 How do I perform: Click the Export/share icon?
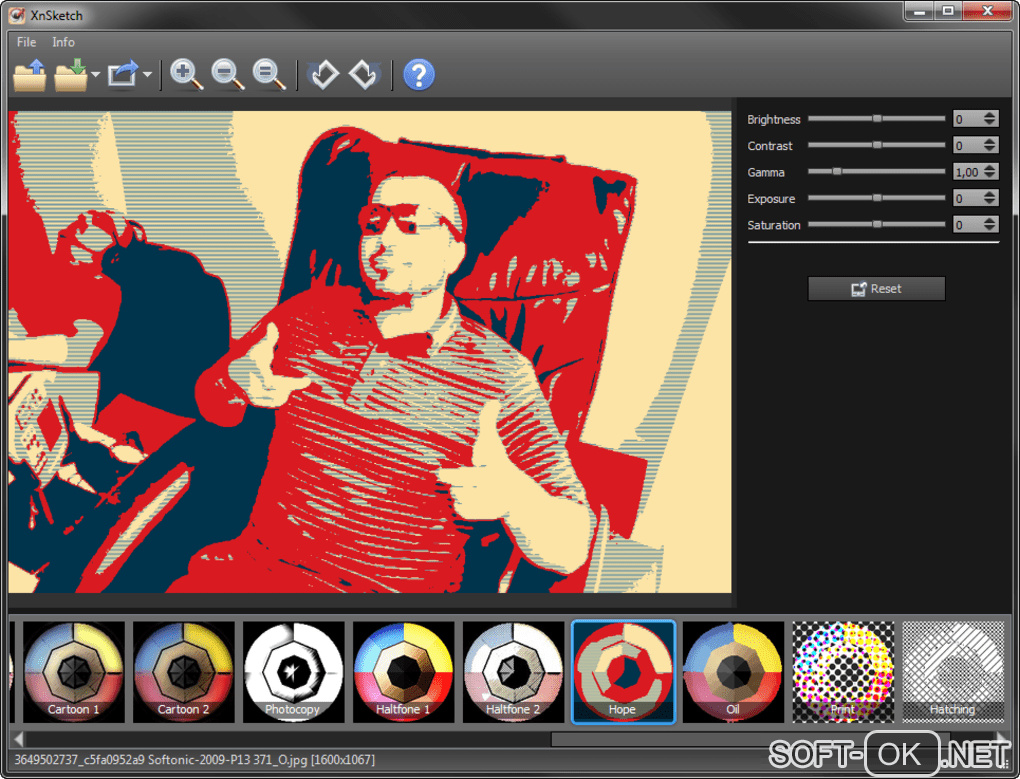123,74
